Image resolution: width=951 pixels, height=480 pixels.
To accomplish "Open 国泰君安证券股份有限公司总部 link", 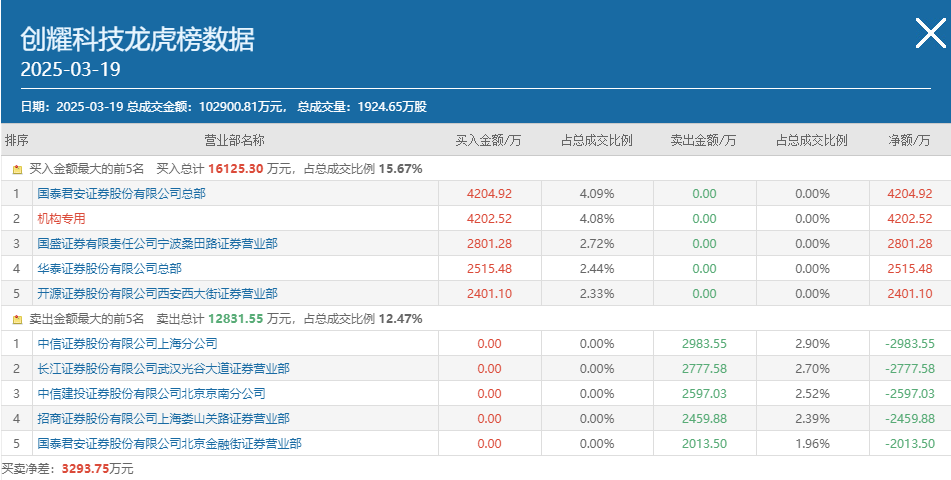I will [x=121, y=194].
